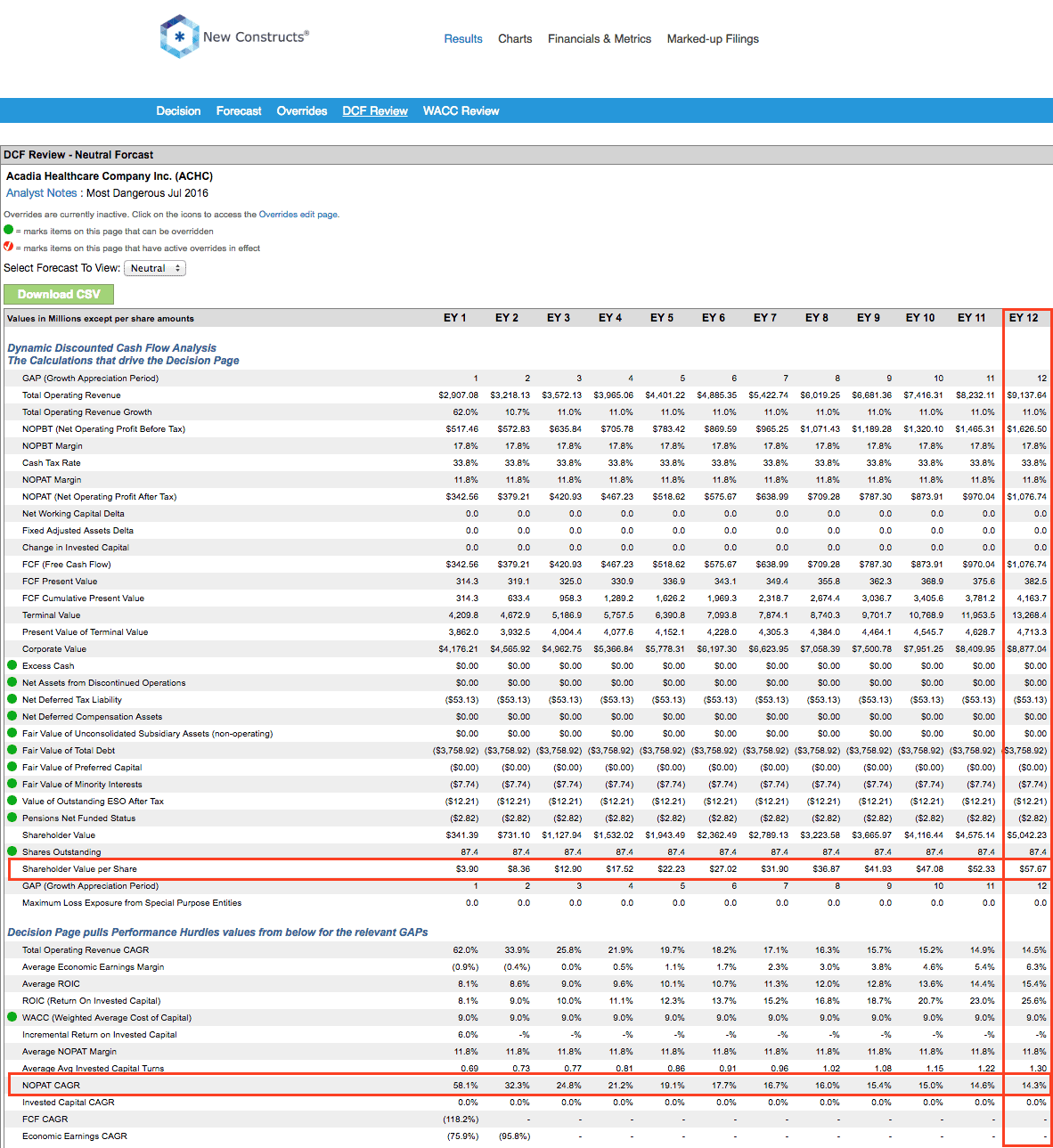Select the EY 5 column header
Screen dimensions: 1053x1148
click(x=662, y=318)
